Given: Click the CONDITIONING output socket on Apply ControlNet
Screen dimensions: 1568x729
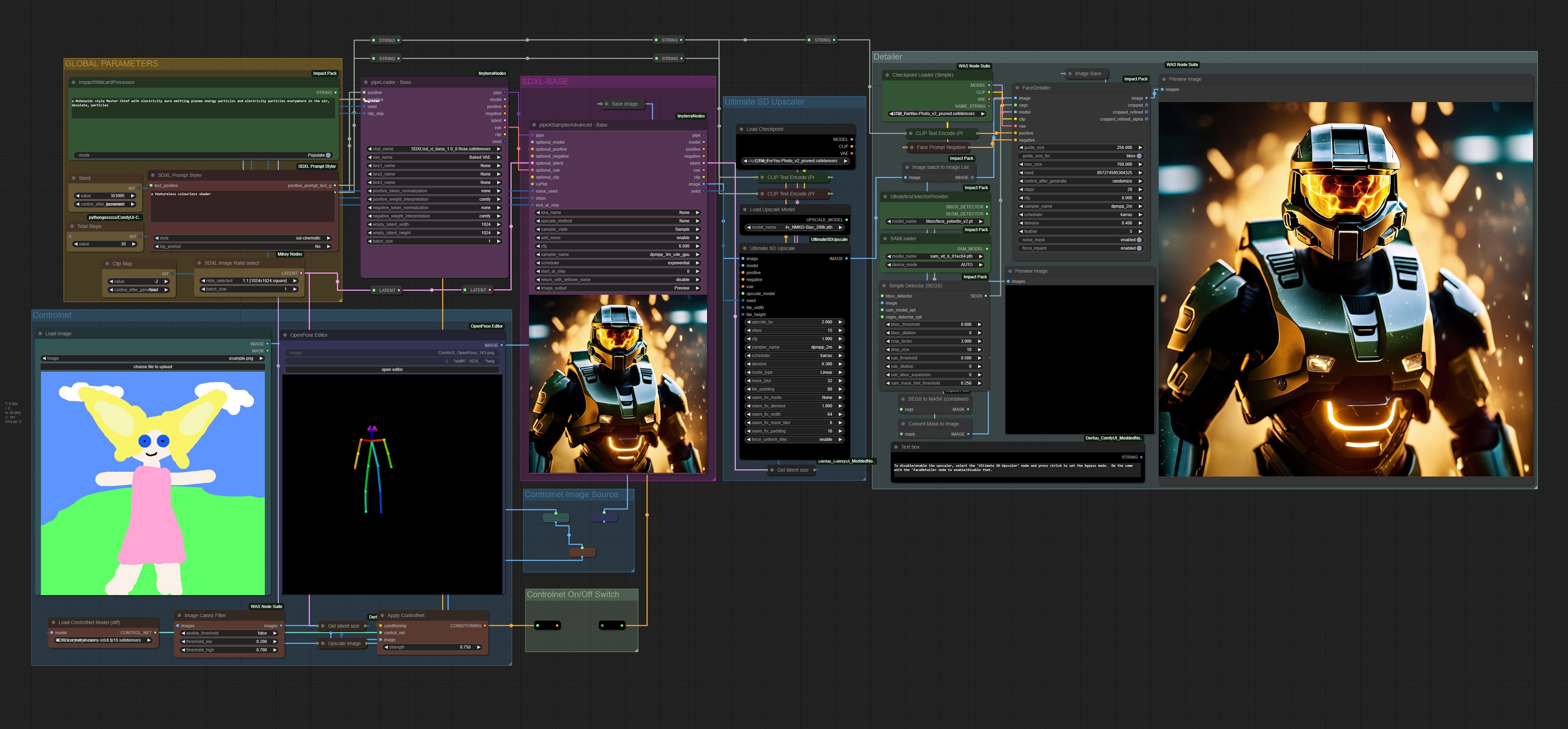Looking at the screenshot, I should point(485,626).
